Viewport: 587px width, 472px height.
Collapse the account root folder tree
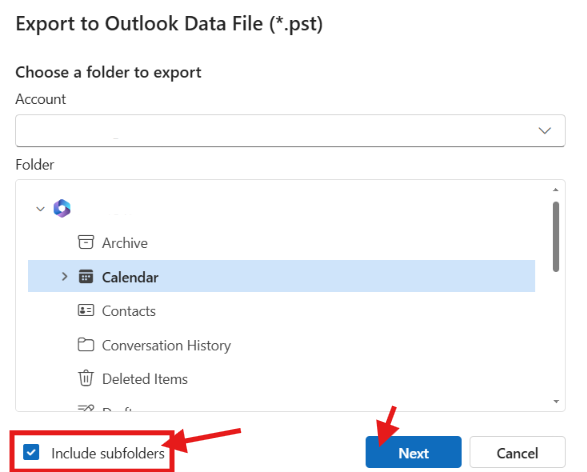[40, 209]
